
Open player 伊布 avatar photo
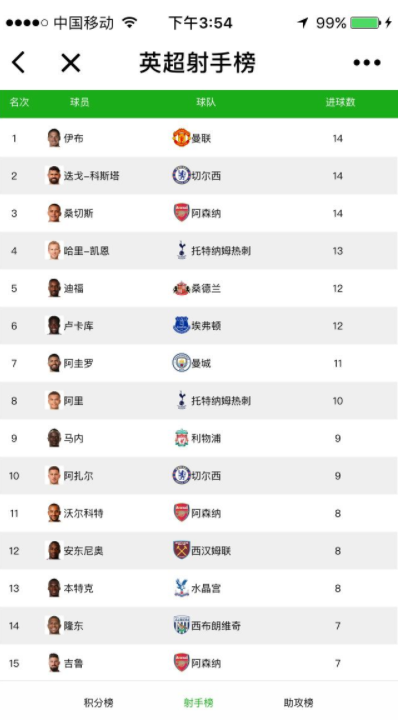click(x=54, y=138)
